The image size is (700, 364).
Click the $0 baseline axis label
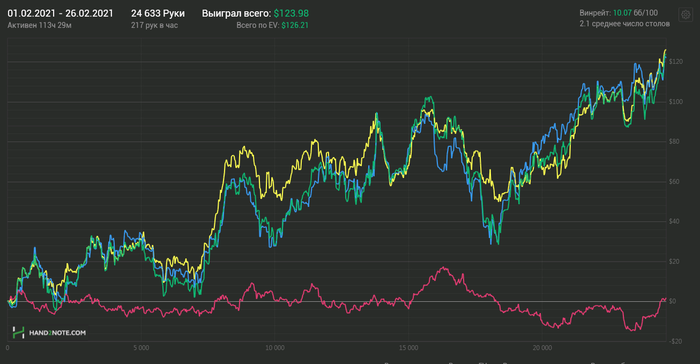[673, 301]
